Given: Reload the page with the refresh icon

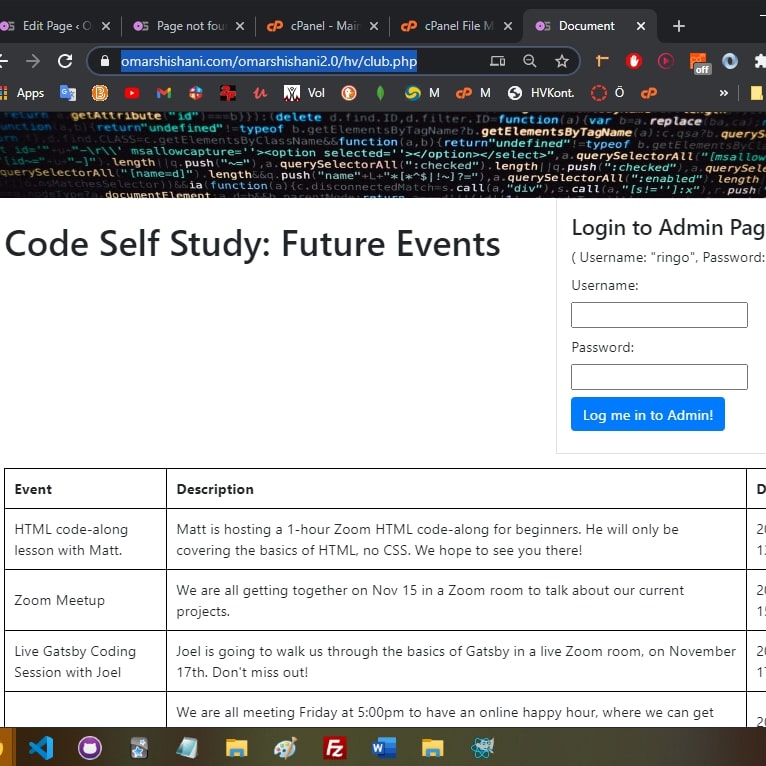Looking at the screenshot, I should click(65, 61).
